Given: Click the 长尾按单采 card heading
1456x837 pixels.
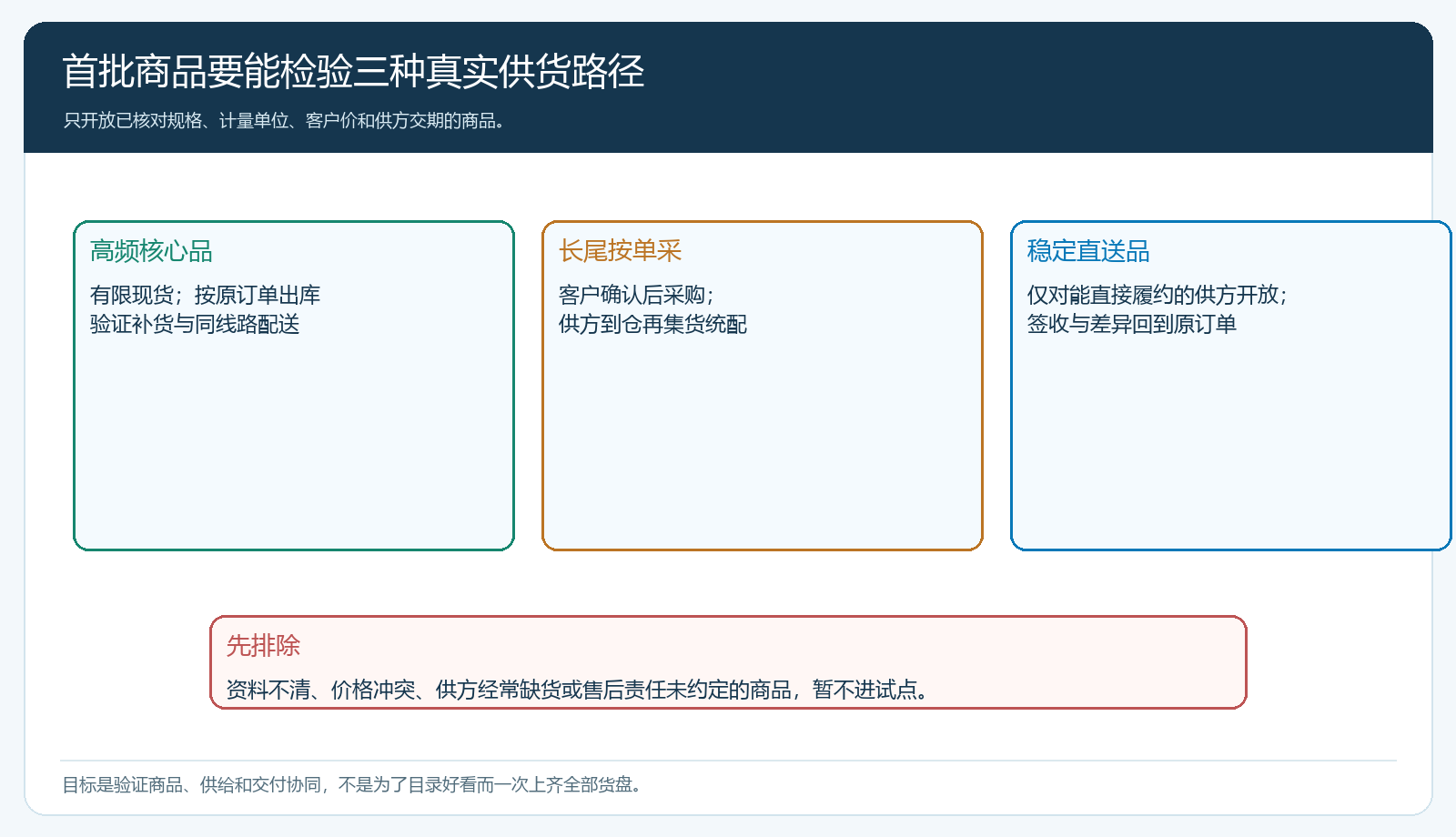Looking at the screenshot, I should click(x=620, y=251).
